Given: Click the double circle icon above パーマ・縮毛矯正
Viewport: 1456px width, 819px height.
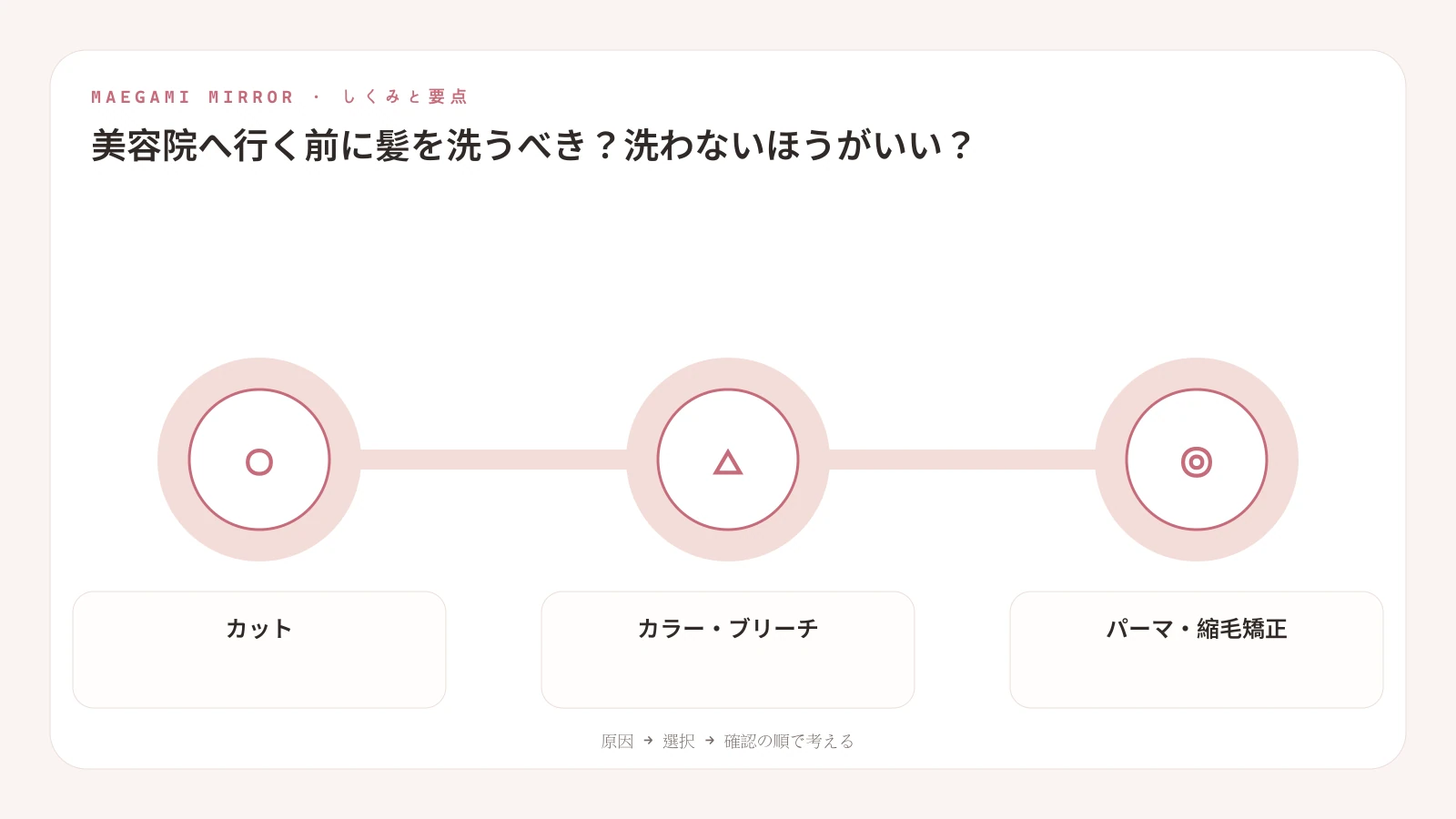Looking at the screenshot, I should pyautogui.click(x=1197, y=462).
